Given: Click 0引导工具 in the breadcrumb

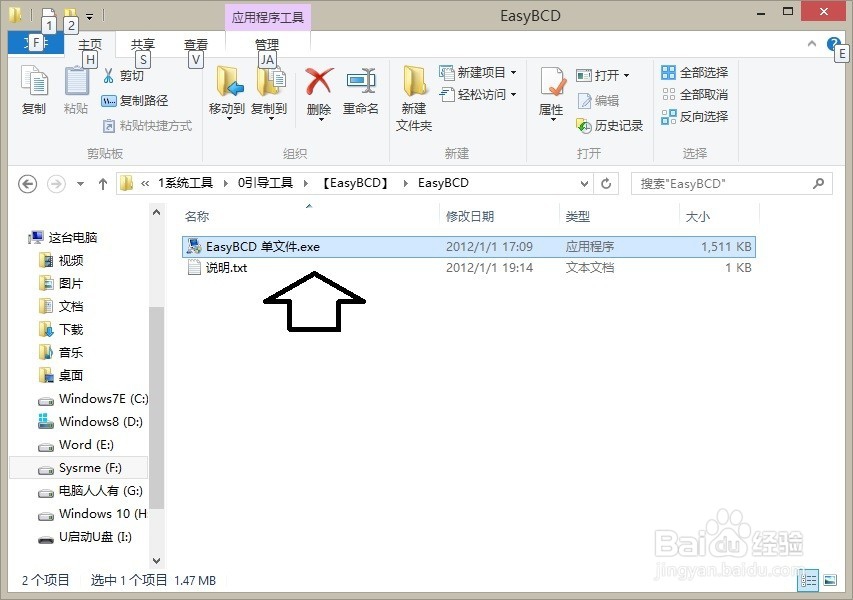Looking at the screenshot, I should pos(265,183).
